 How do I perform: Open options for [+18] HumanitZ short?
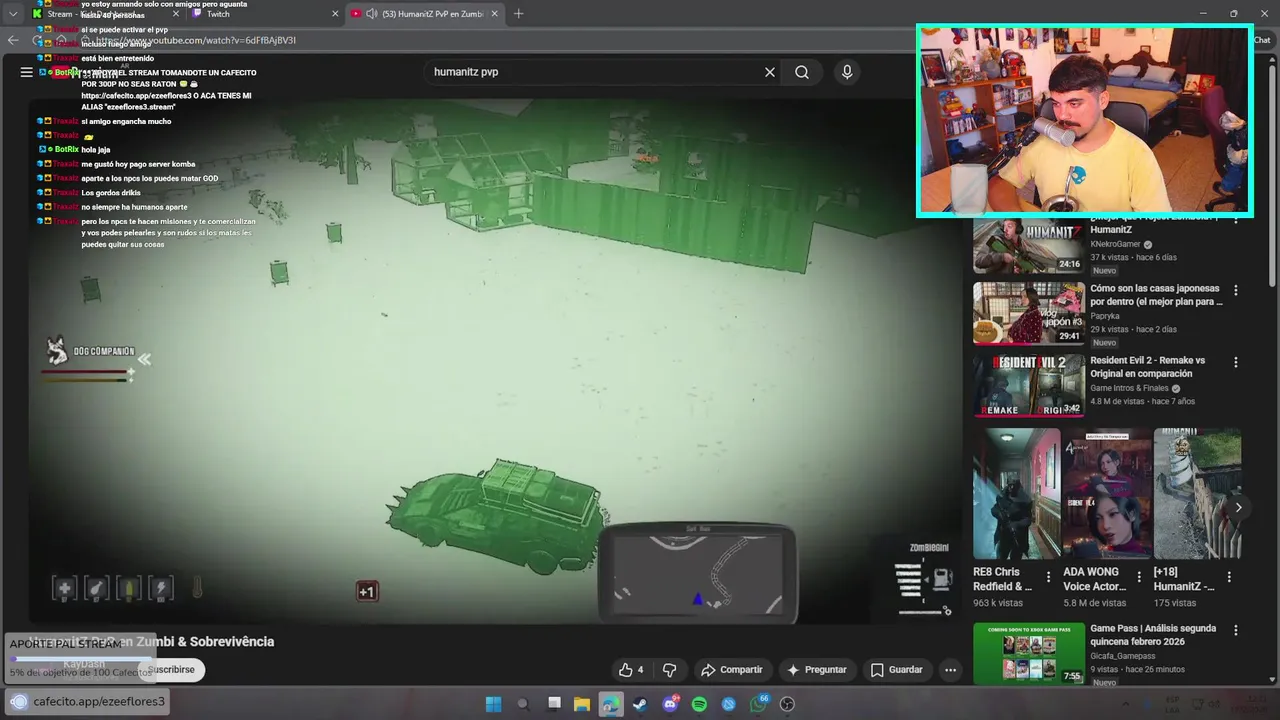point(1229,577)
